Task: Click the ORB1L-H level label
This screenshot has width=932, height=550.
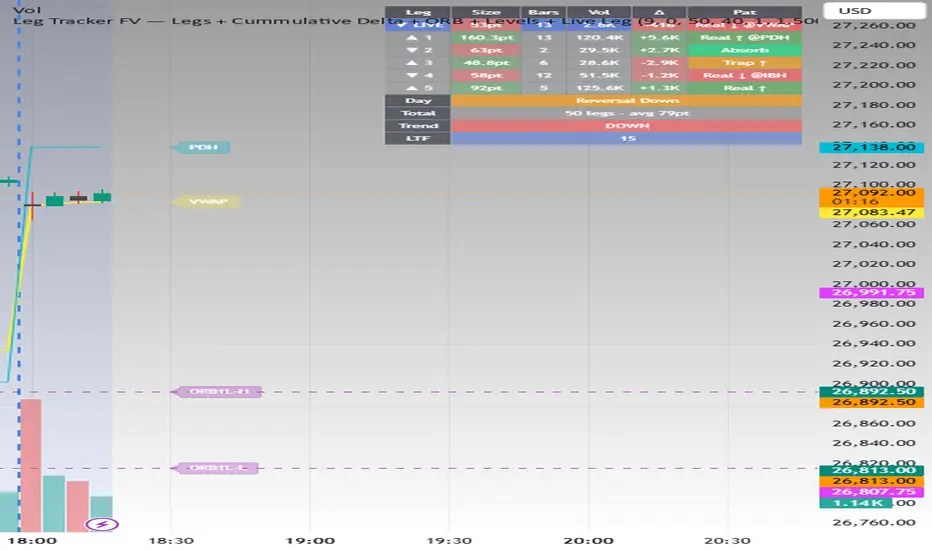Action: tap(216, 391)
